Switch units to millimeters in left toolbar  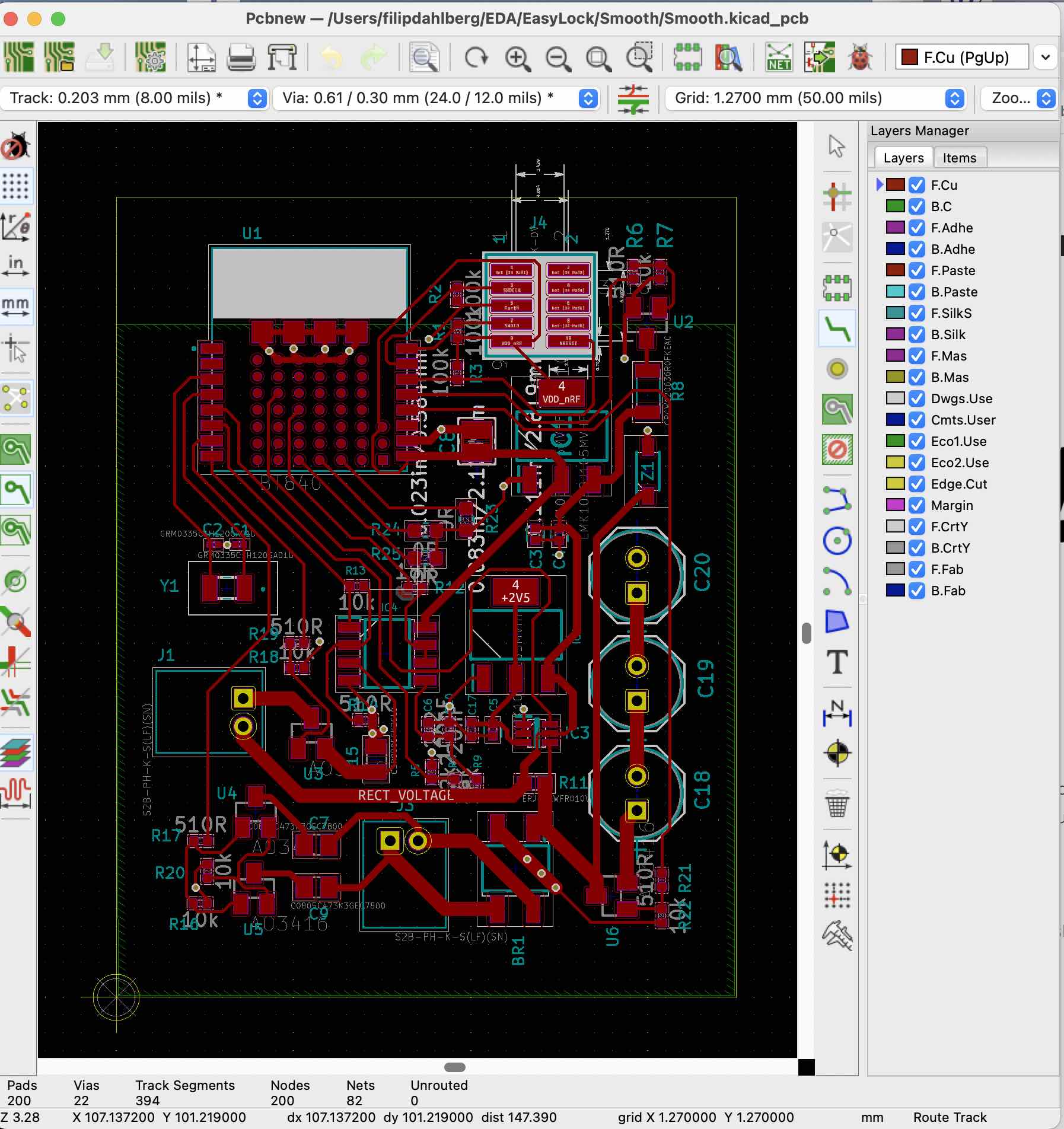pos(15,306)
